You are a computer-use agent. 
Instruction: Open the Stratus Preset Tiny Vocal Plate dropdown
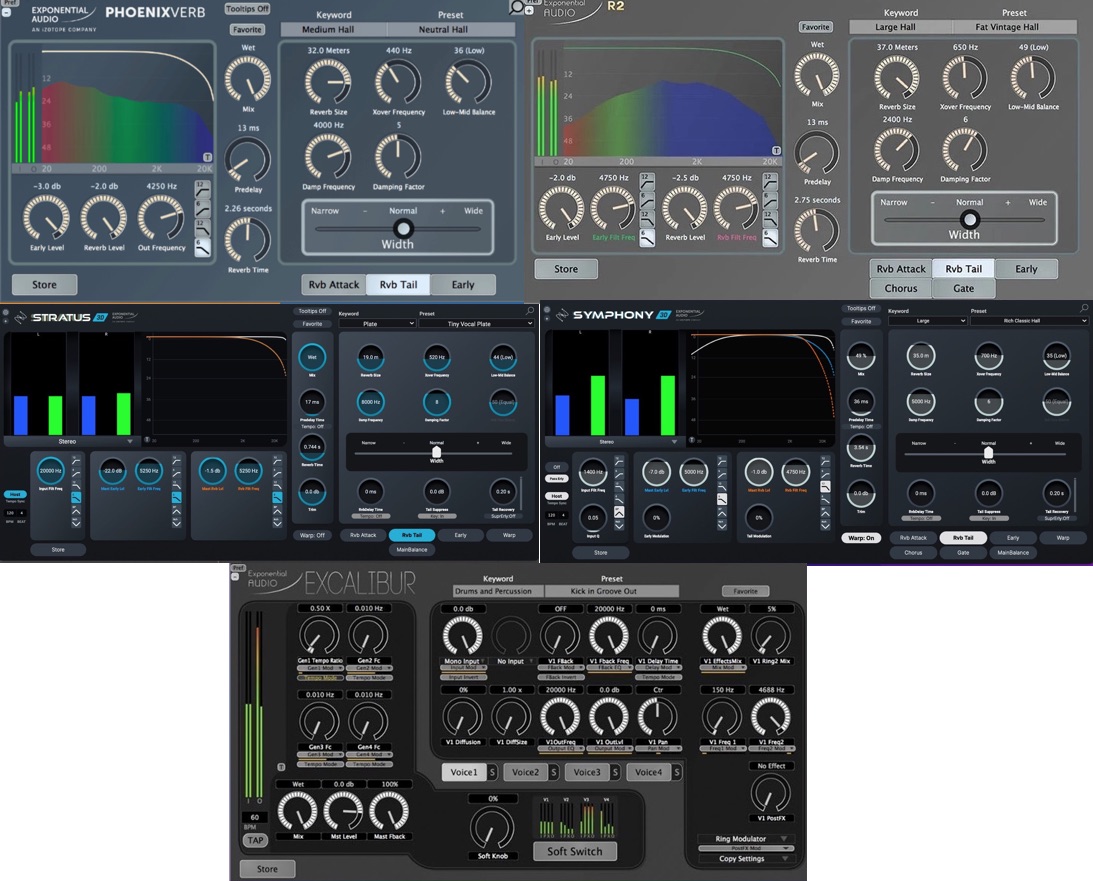477,324
